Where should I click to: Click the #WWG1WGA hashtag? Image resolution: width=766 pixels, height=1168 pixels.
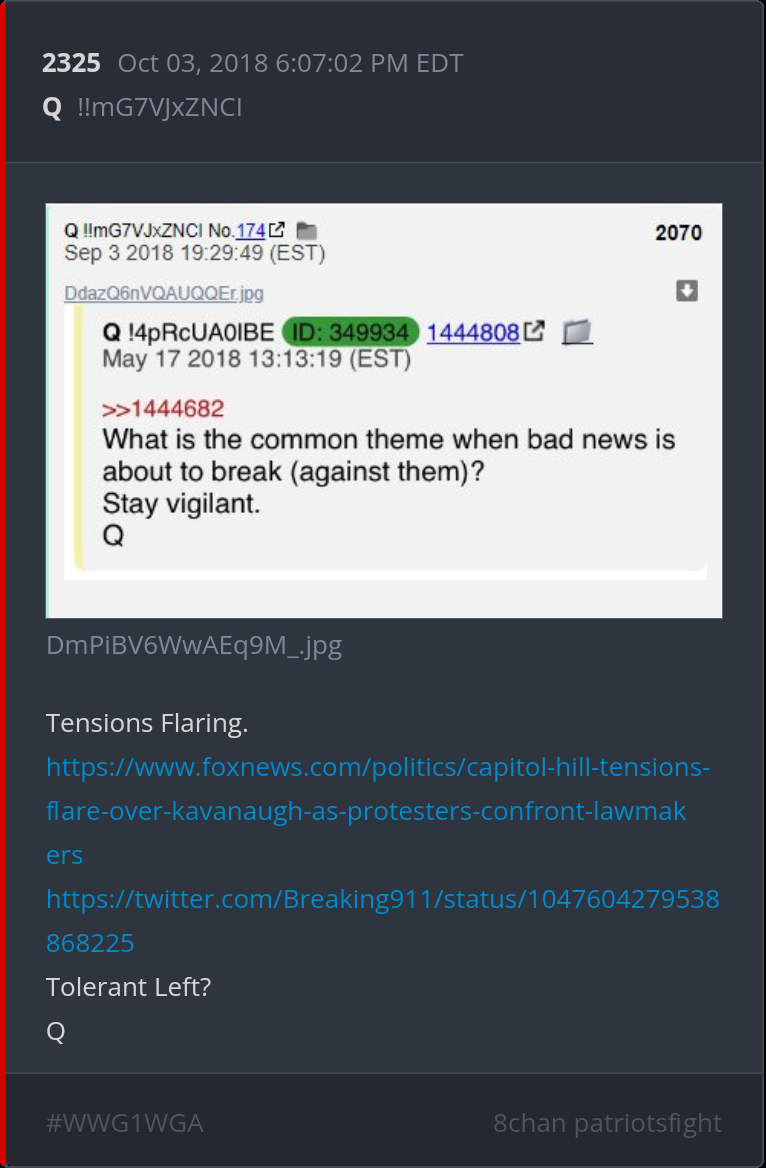[x=124, y=1123]
